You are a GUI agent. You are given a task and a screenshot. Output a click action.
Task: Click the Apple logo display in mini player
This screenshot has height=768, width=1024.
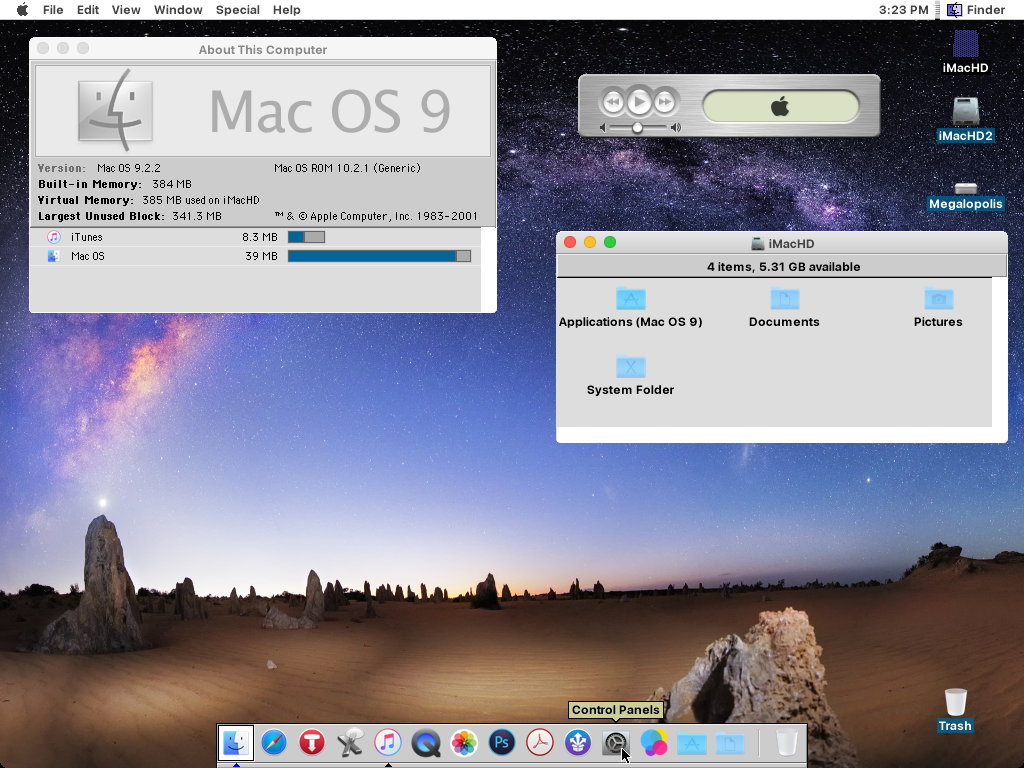tap(780, 106)
